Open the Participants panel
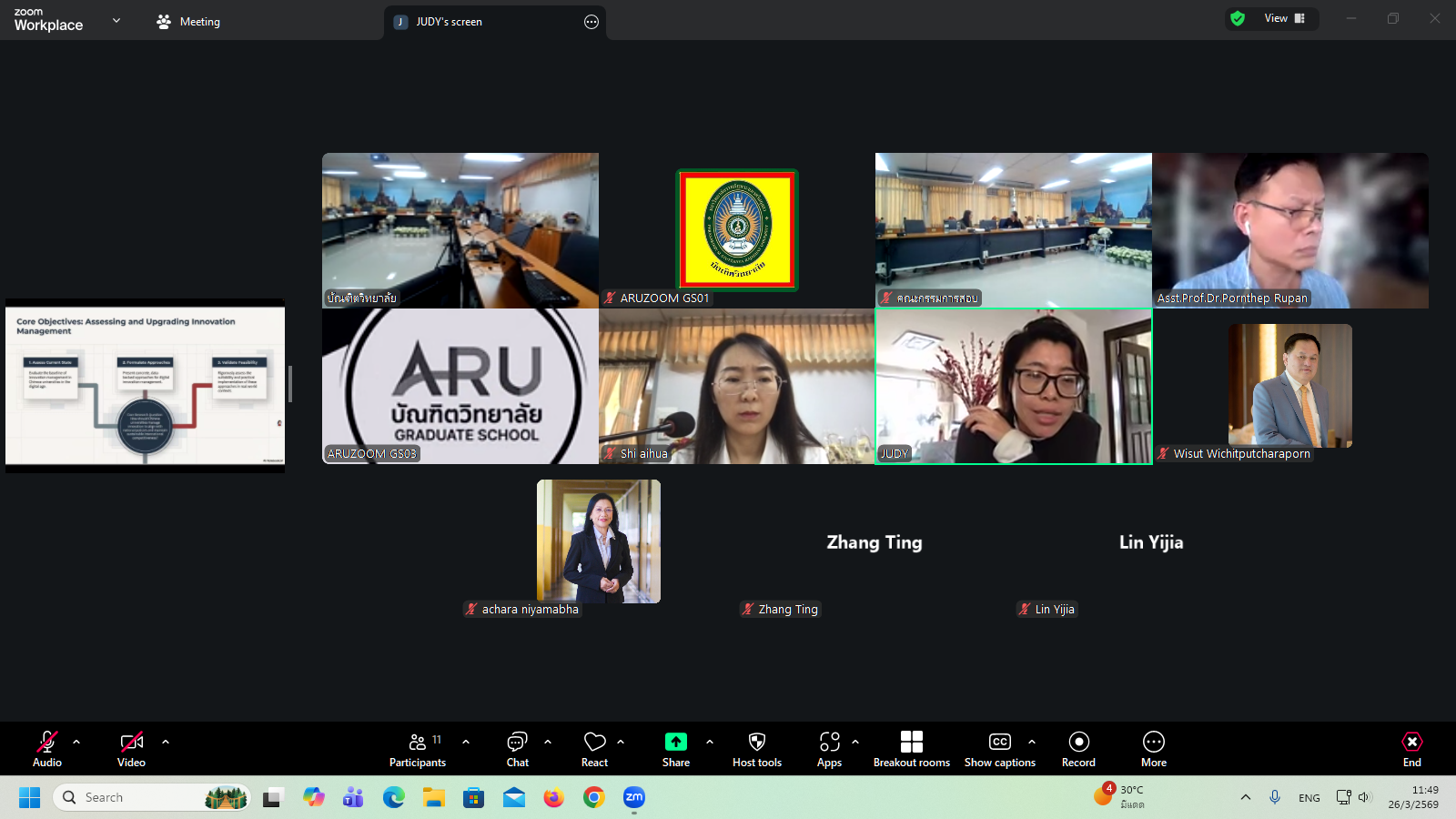Viewport: 1456px width, 819px height. coord(418,749)
